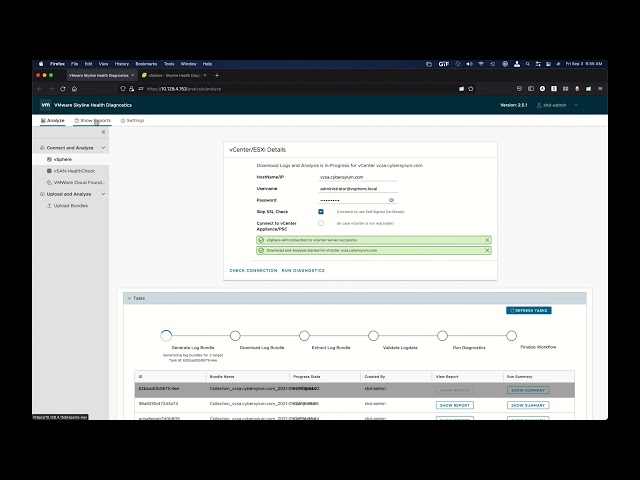Select vSphere in the sidebar

click(71, 160)
